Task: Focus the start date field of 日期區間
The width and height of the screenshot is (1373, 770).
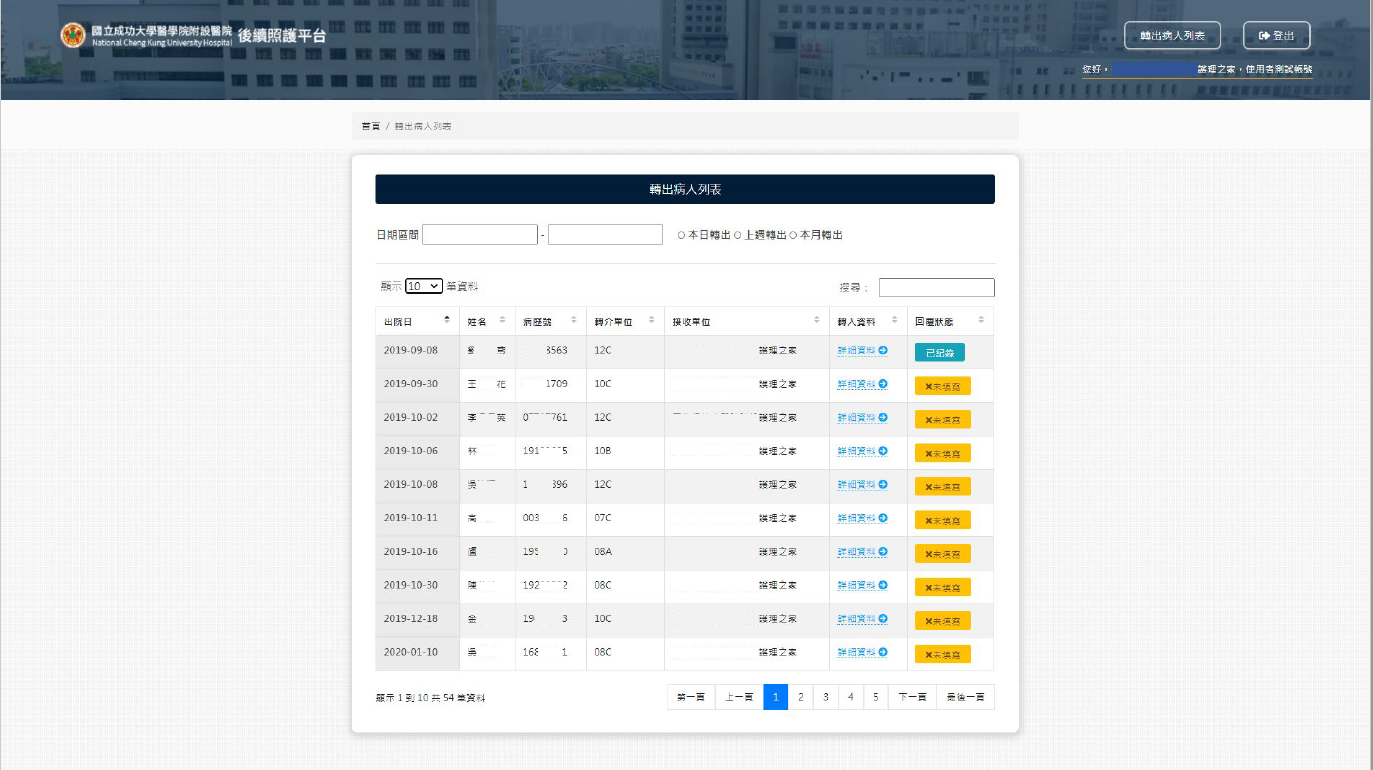Action: click(x=480, y=235)
